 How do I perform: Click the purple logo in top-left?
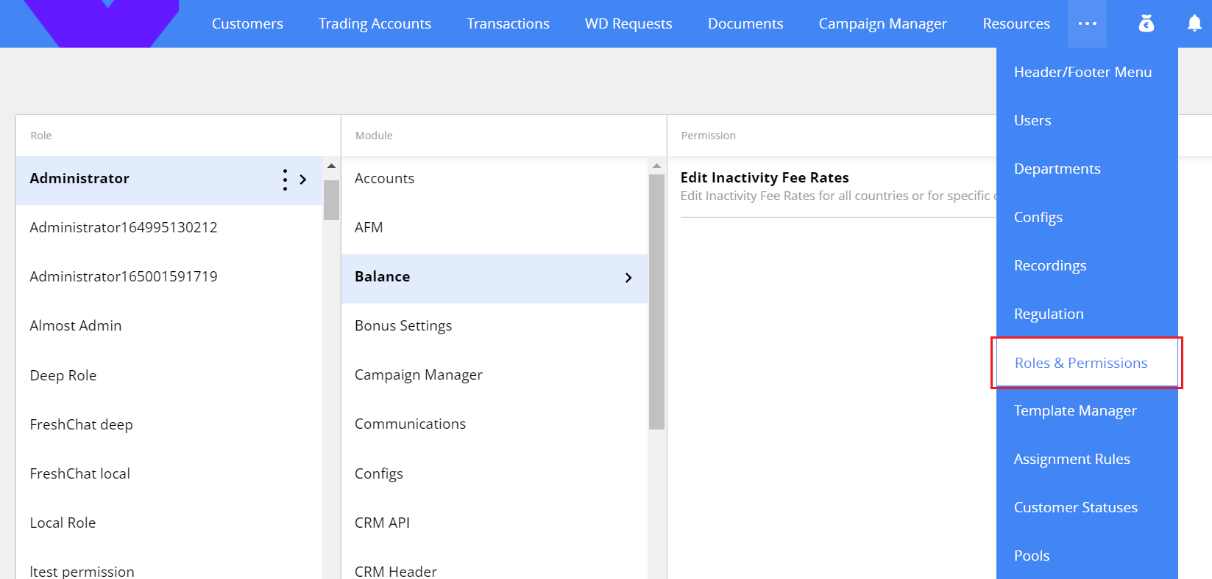100,22
